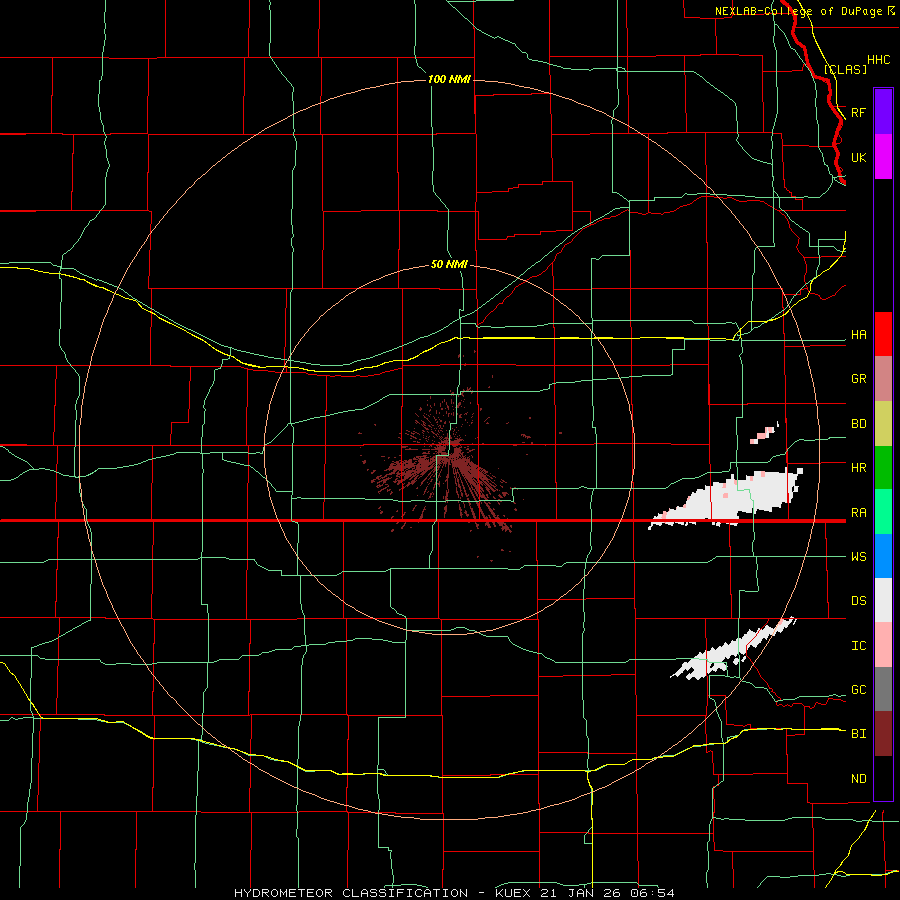The height and width of the screenshot is (900, 900).
Task: Click the UK legend label
Action: (858, 158)
